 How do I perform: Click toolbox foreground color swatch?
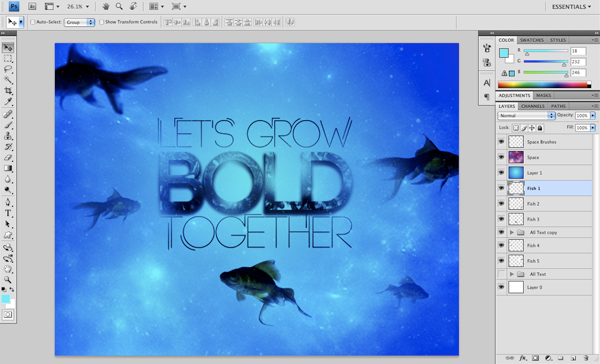[x=6, y=299]
